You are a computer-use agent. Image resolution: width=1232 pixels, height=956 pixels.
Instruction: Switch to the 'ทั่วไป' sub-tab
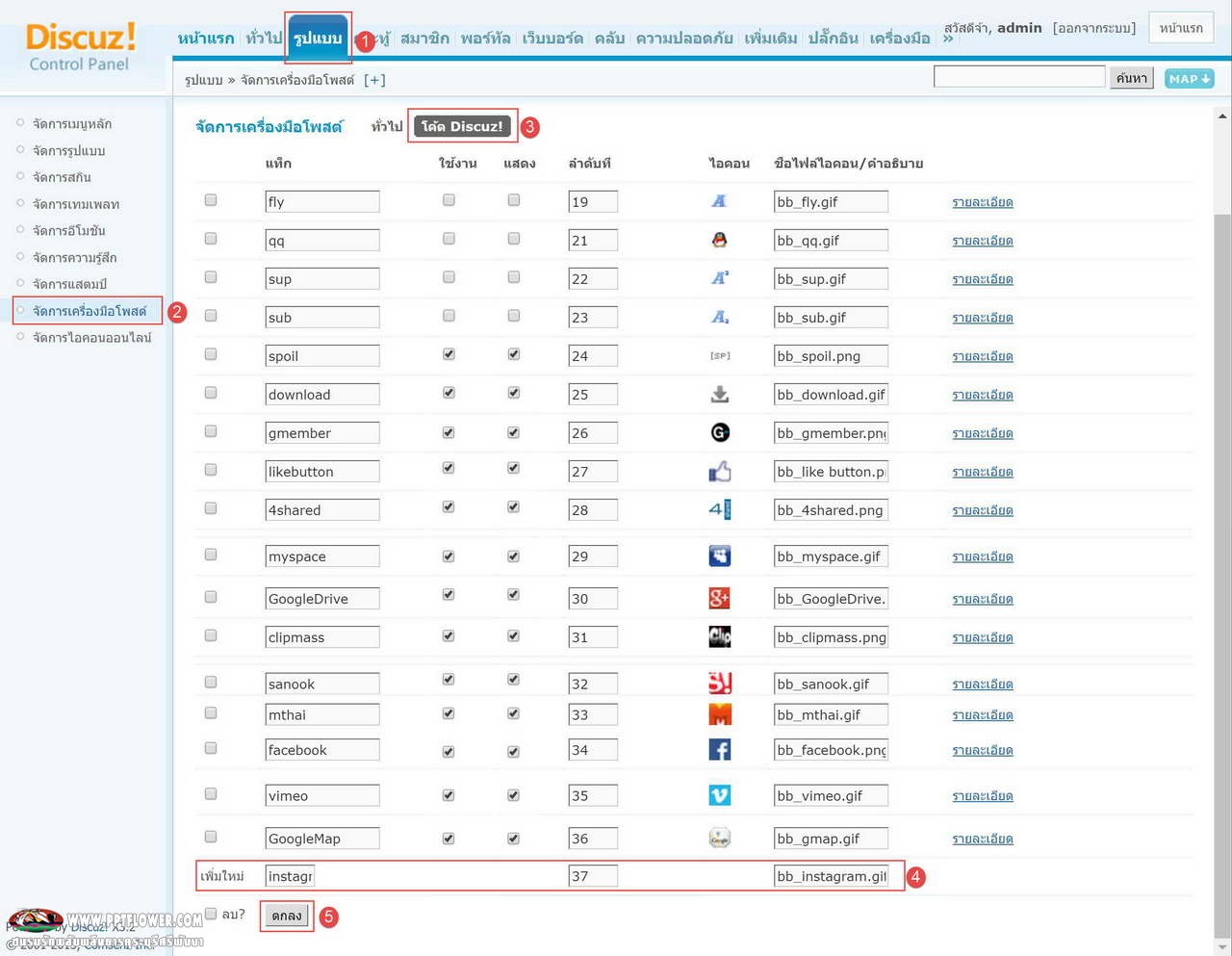(387, 126)
